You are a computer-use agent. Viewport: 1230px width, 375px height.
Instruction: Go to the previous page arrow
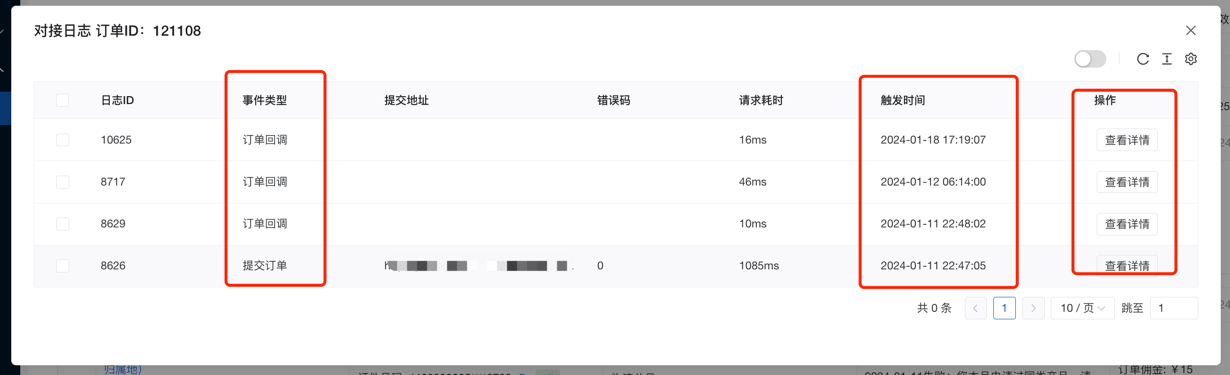pyautogui.click(x=976, y=308)
